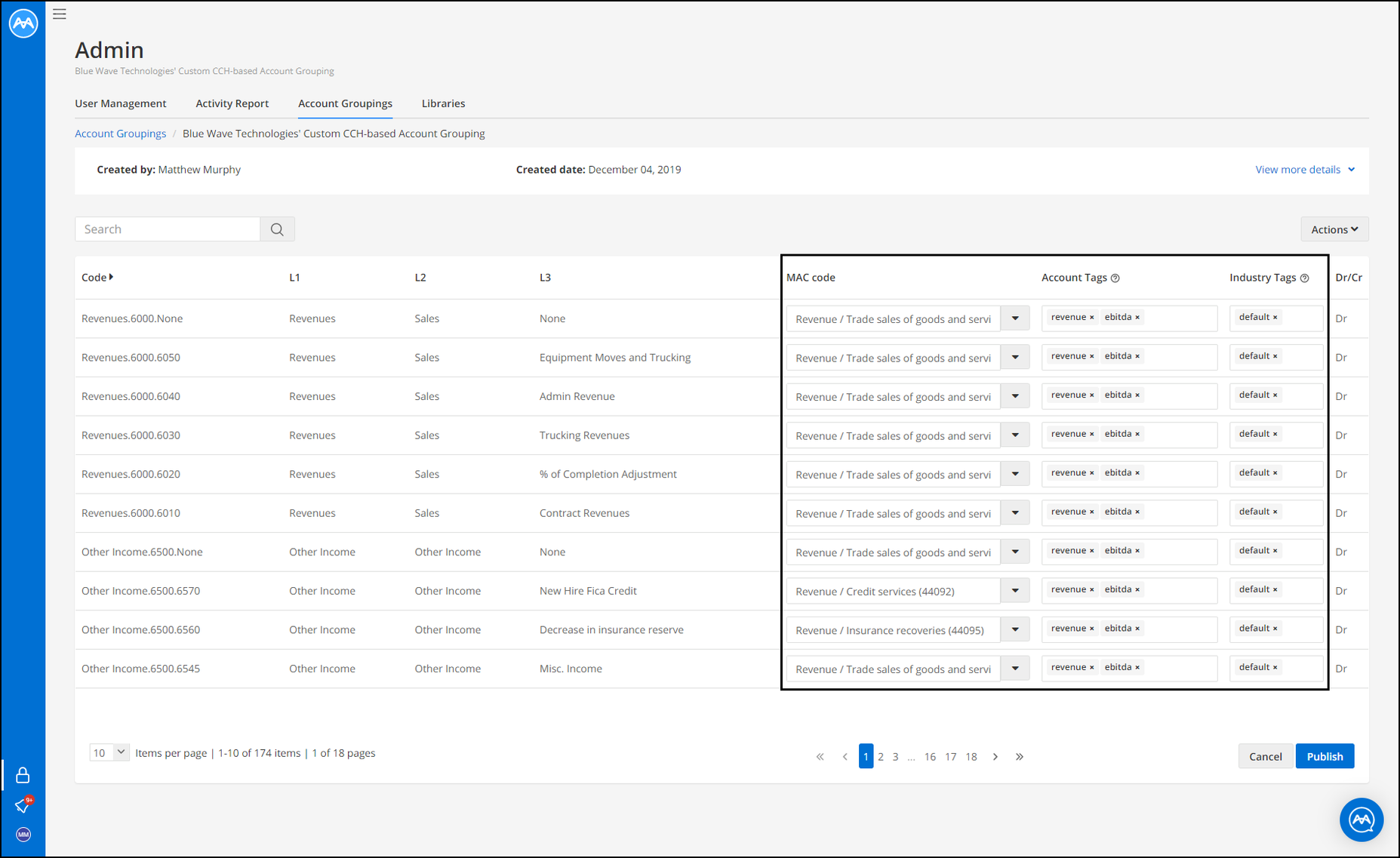Open MAC code dropdown for New Hire Fica Credit
1400x858 pixels.
[x=1015, y=591]
